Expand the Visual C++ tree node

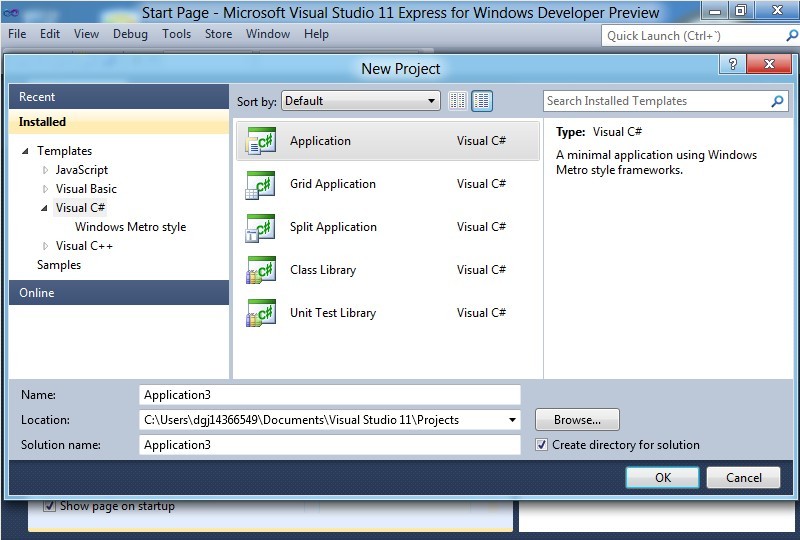[45, 246]
